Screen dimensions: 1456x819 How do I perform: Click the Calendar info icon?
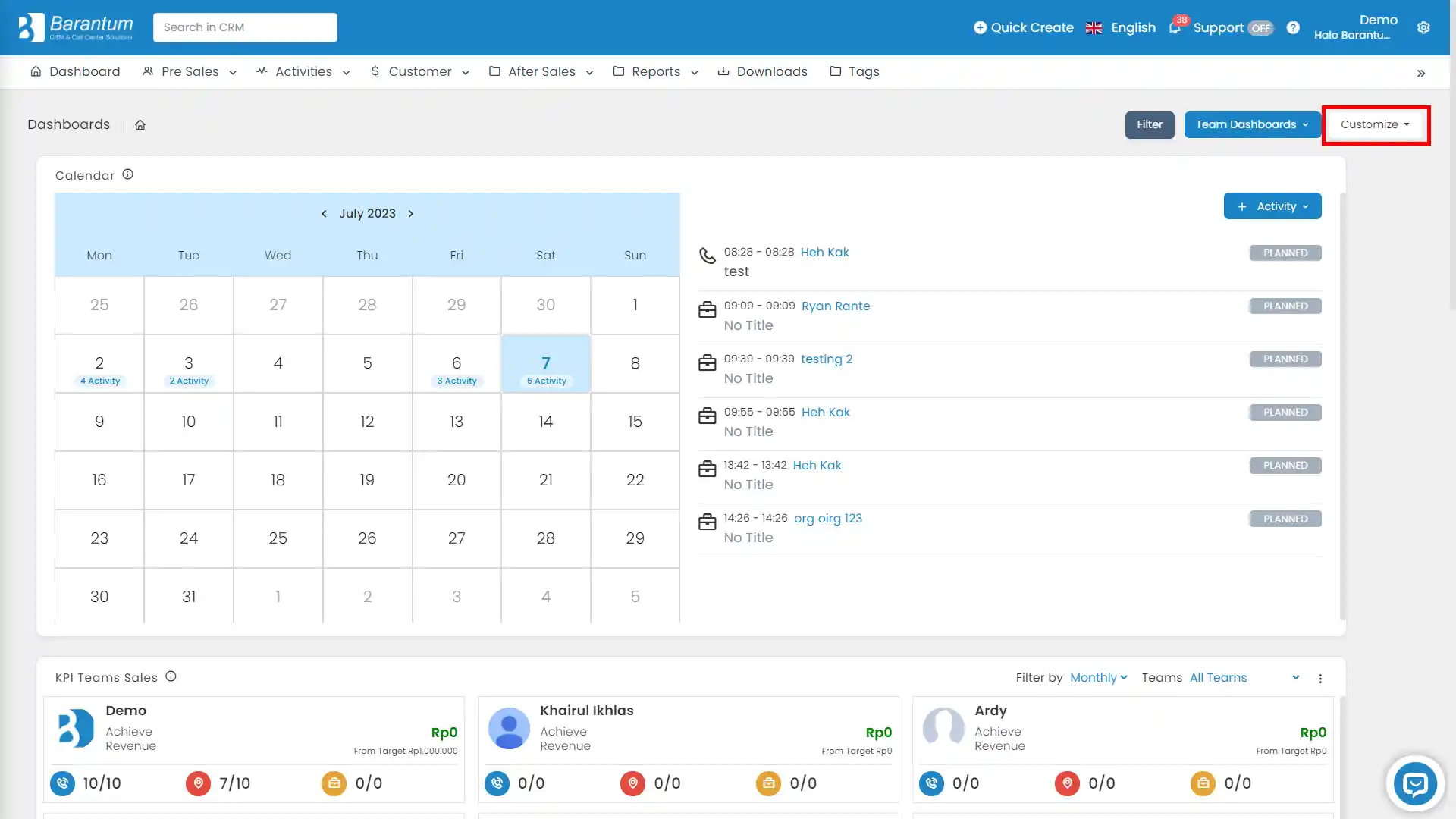tap(127, 174)
